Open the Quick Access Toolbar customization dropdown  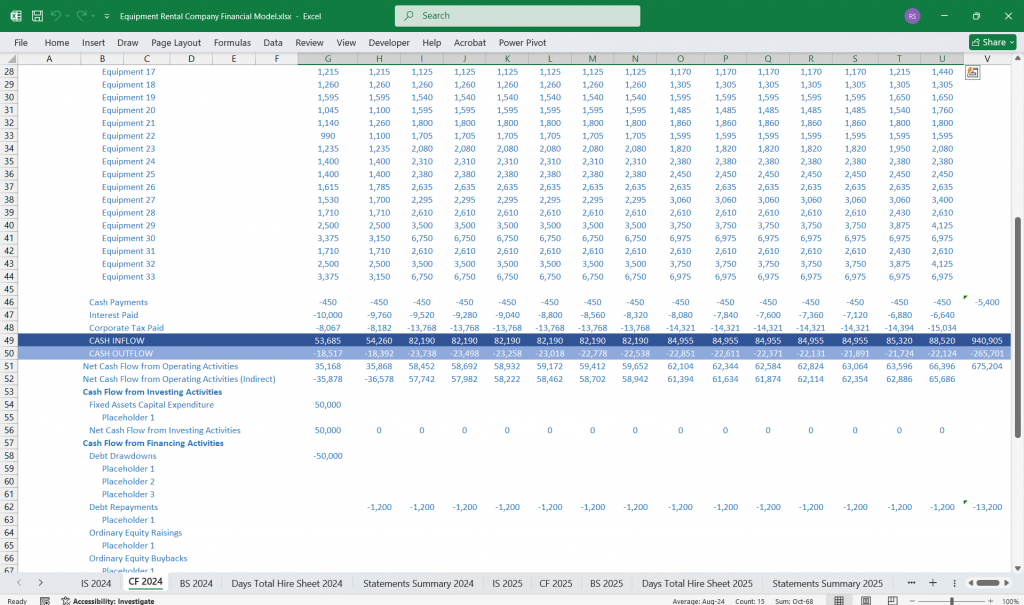pyautogui.click(x=107, y=15)
